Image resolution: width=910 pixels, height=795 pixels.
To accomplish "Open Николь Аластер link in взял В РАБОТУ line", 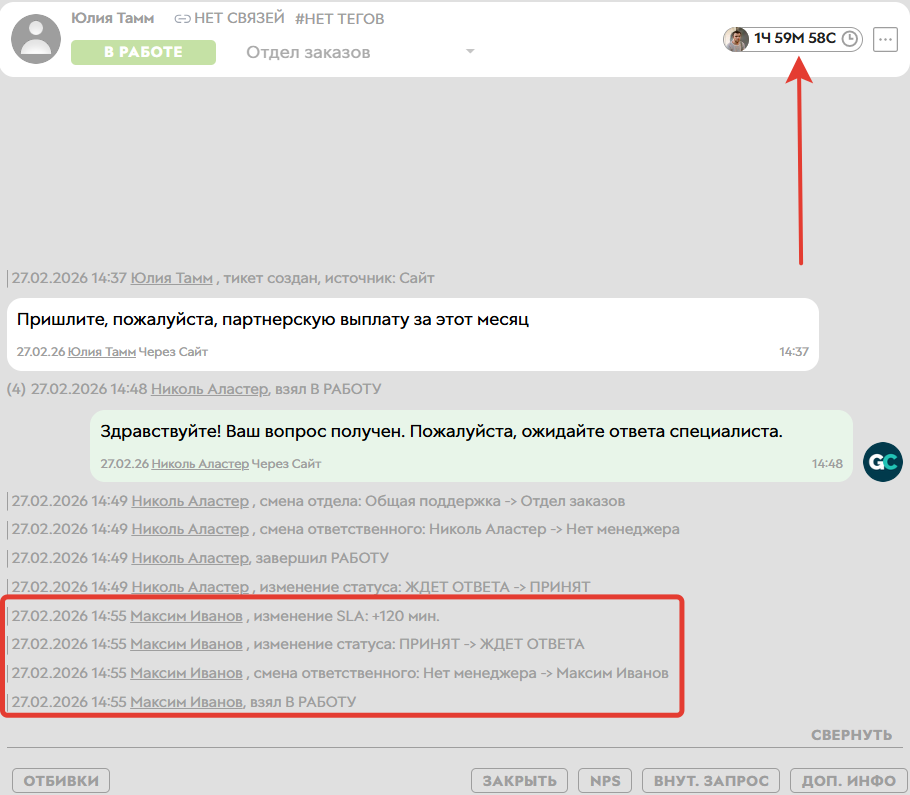I will pyautogui.click(x=210, y=389).
